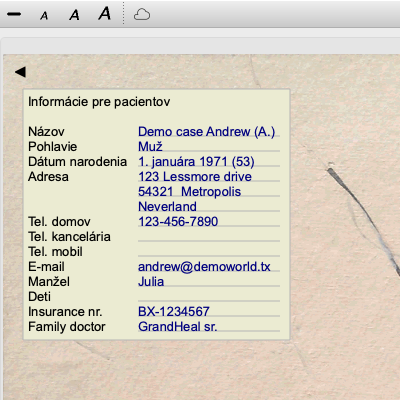Viewport: 400px width, 400px height.
Task: Click the Manžel field showing Julia
Action: point(209,281)
